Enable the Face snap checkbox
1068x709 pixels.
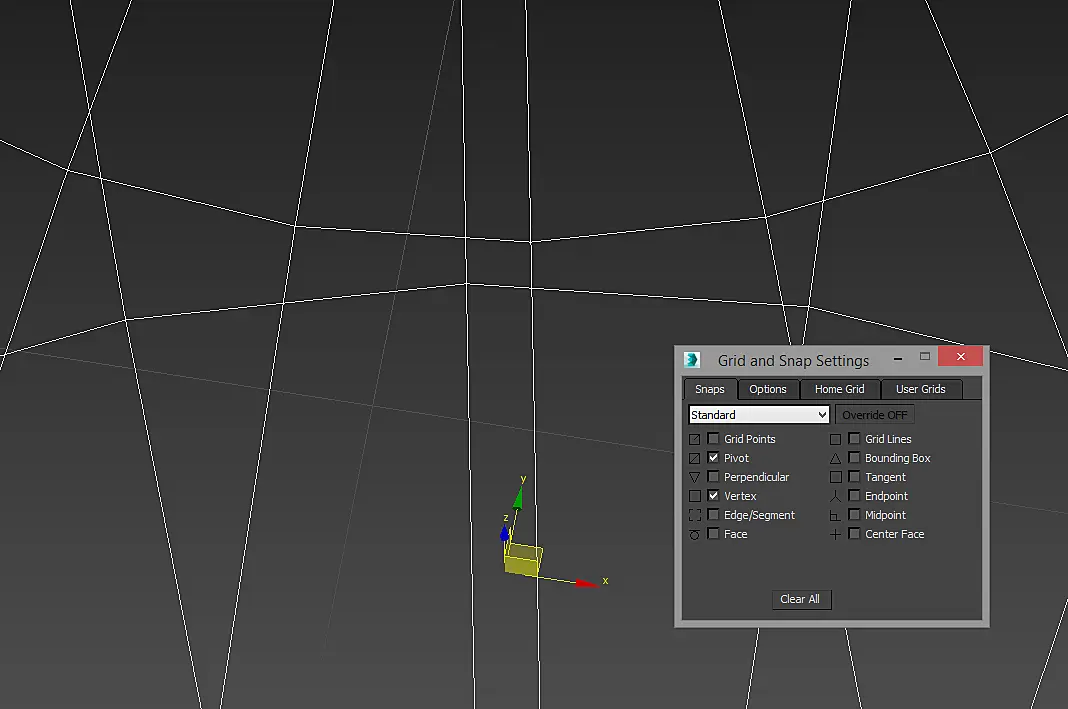coord(713,534)
